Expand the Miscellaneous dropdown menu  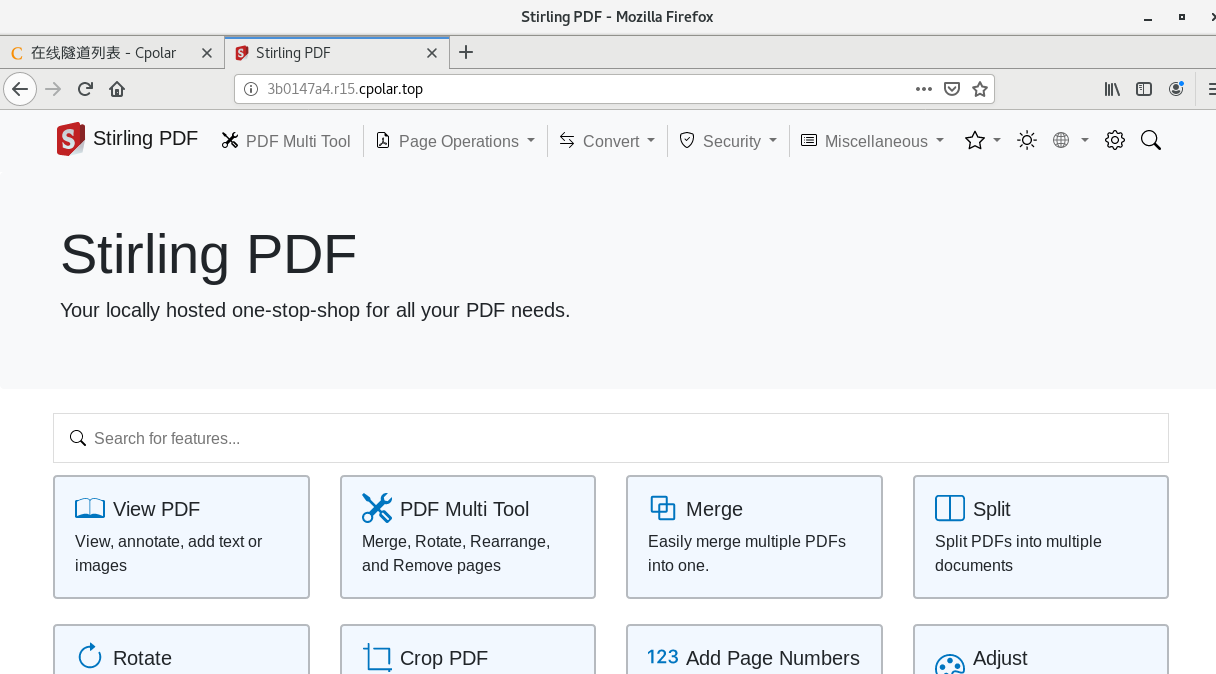(x=872, y=141)
